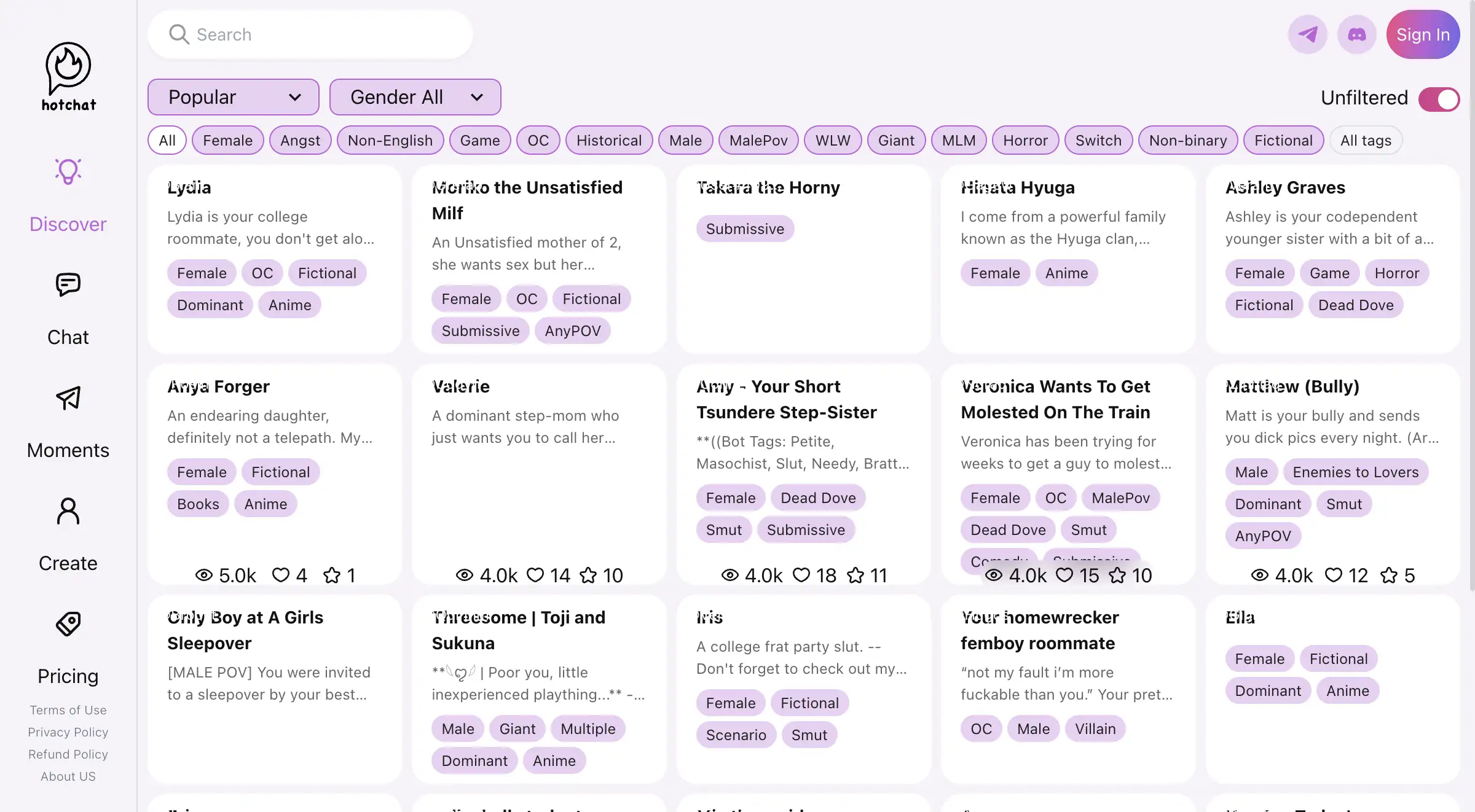The image size is (1475, 812).
Task: Click the page vertical scrollbar
Action: pyautogui.click(x=1471, y=295)
